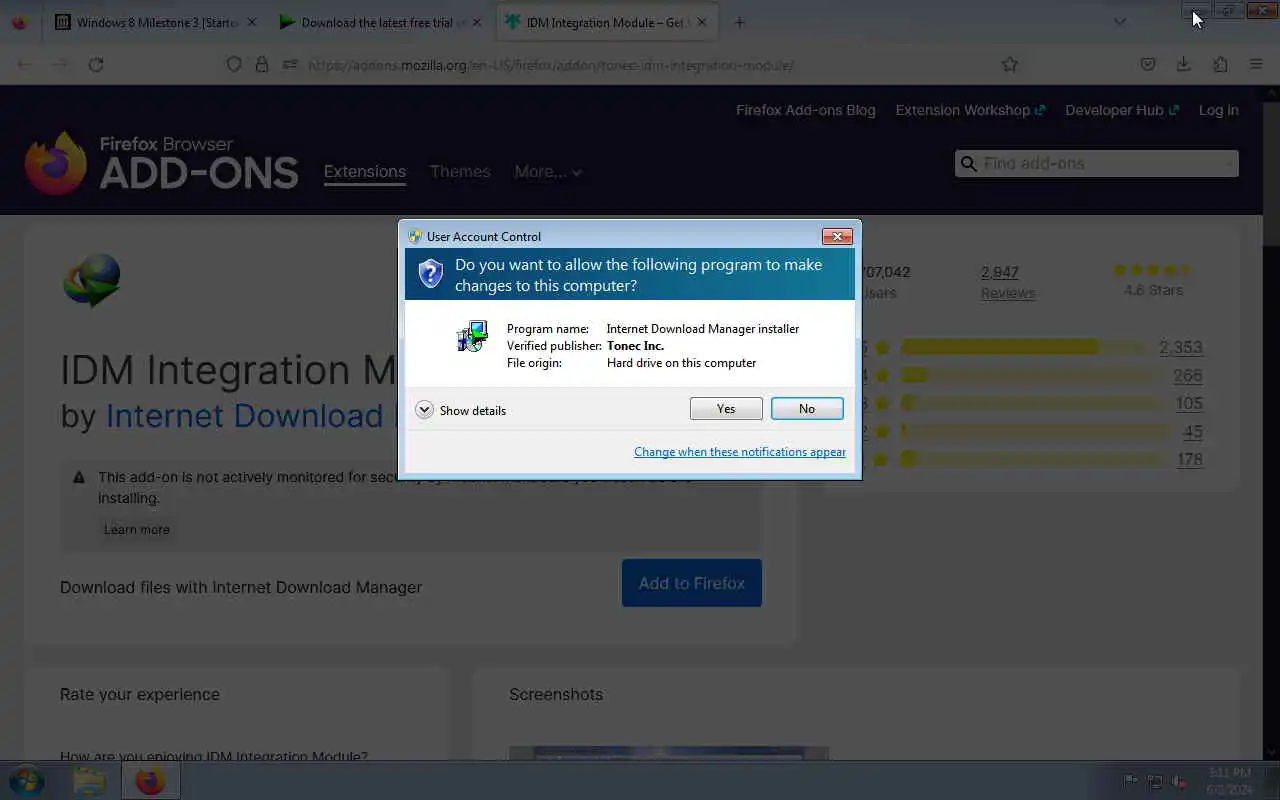Click the tracking protection shield icon
This screenshot has width=1280, height=800.
234,64
